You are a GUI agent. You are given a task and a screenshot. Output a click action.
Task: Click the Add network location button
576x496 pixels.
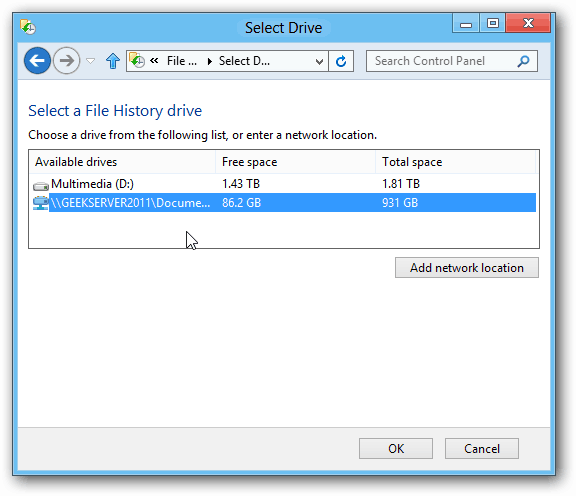tap(467, 268)
